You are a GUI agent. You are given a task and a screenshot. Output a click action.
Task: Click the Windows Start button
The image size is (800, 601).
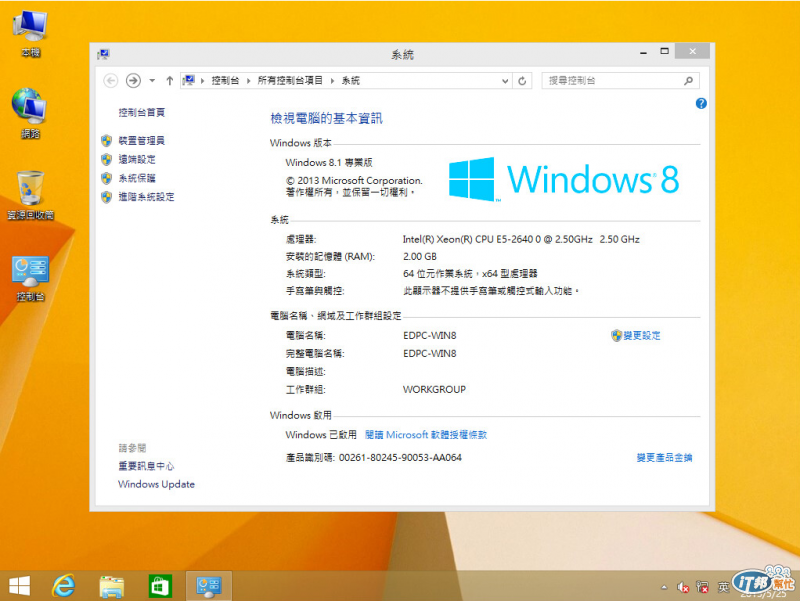tap(19, 586)
